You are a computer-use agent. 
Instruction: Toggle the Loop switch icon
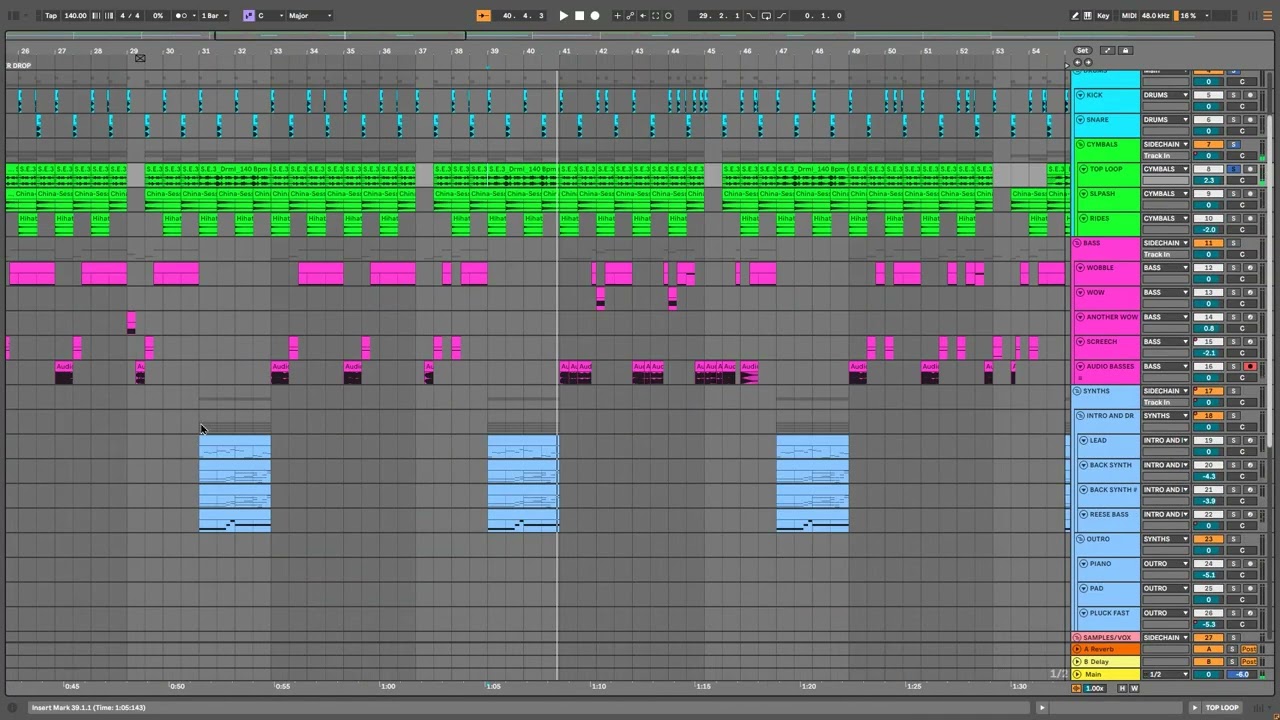766,15
